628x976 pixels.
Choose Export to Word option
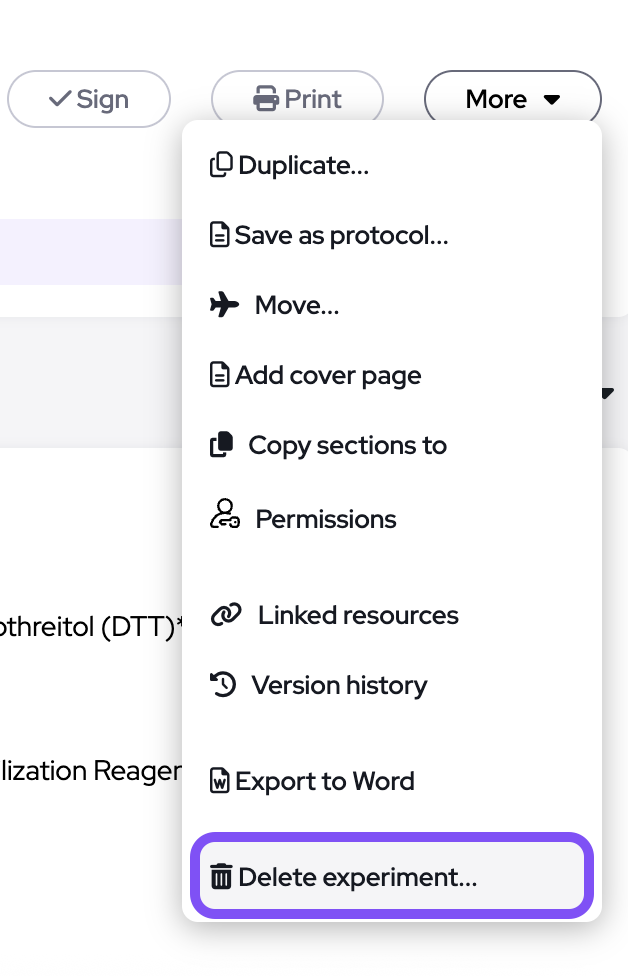[x=324, y=781]
